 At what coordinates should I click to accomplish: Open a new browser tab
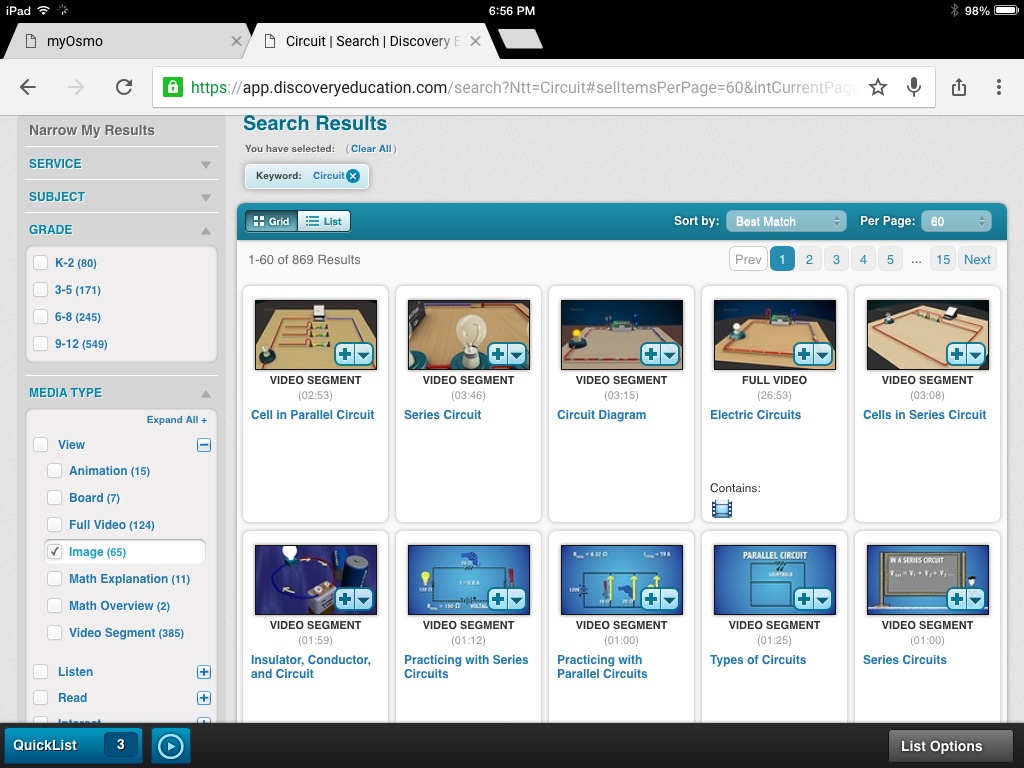[x=520, y=39]
